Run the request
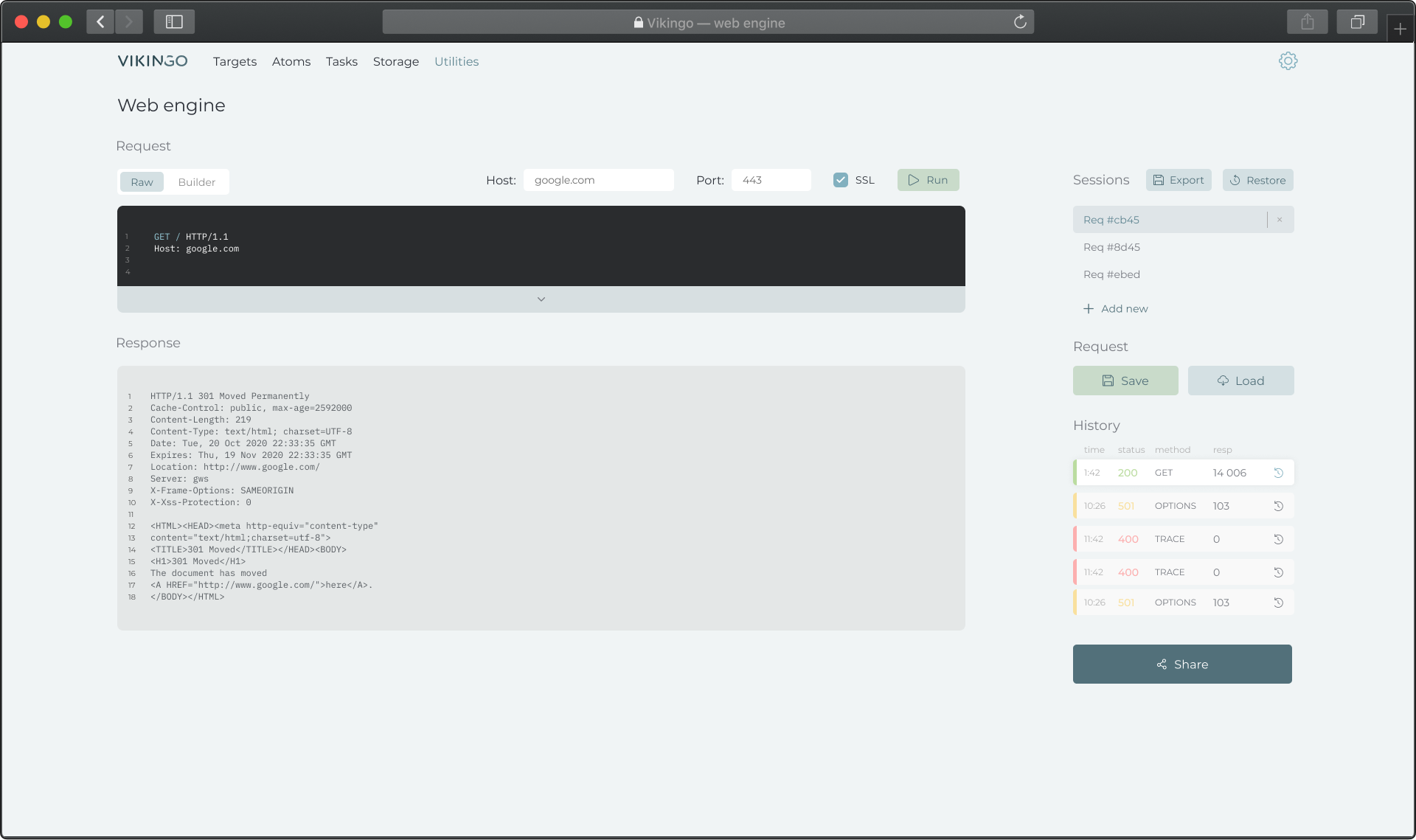 pyautogui.click(x=928, y=180)
